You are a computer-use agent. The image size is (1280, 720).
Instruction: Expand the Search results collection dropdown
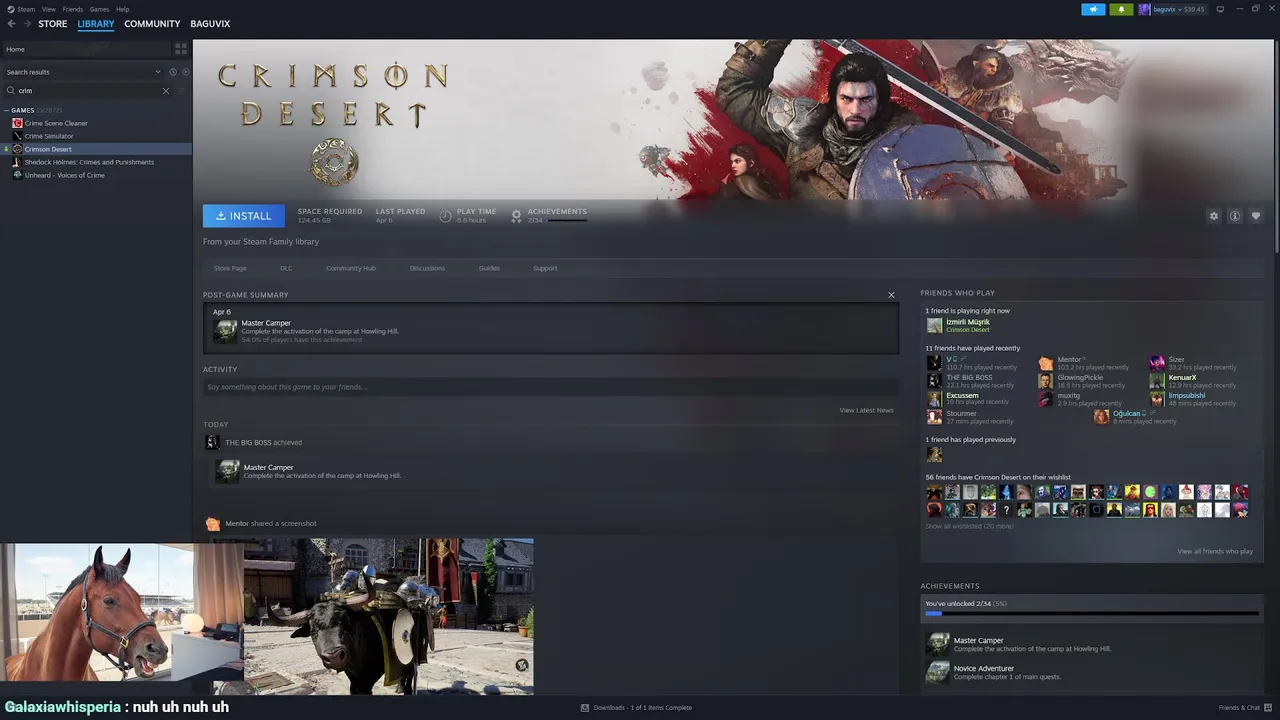[157, 72]
